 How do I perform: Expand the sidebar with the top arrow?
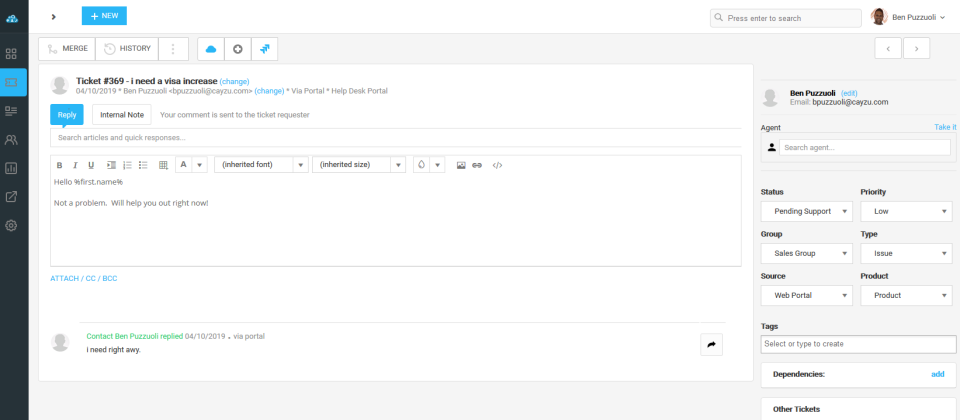point(54,17)
